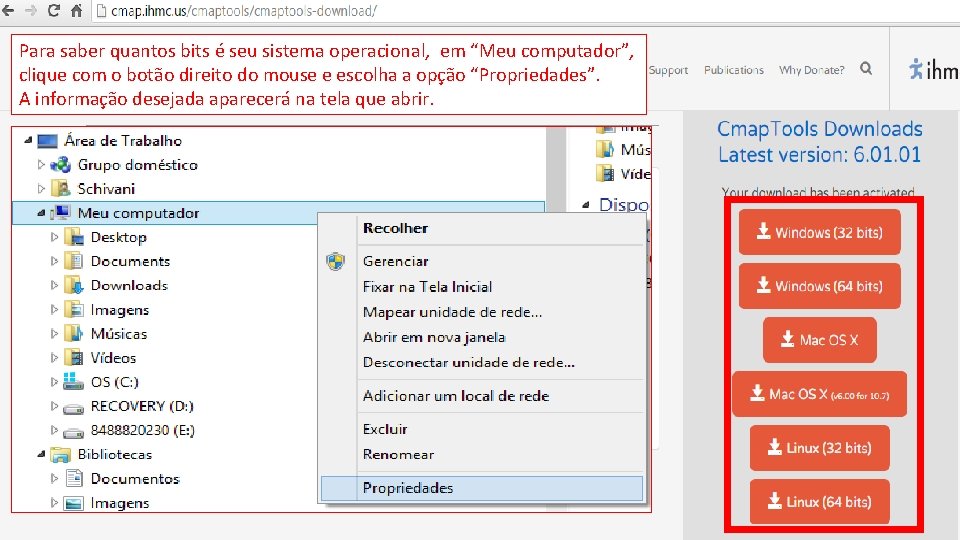Expand the Imagens folder under Meu computador

click(x=54, y=309)
